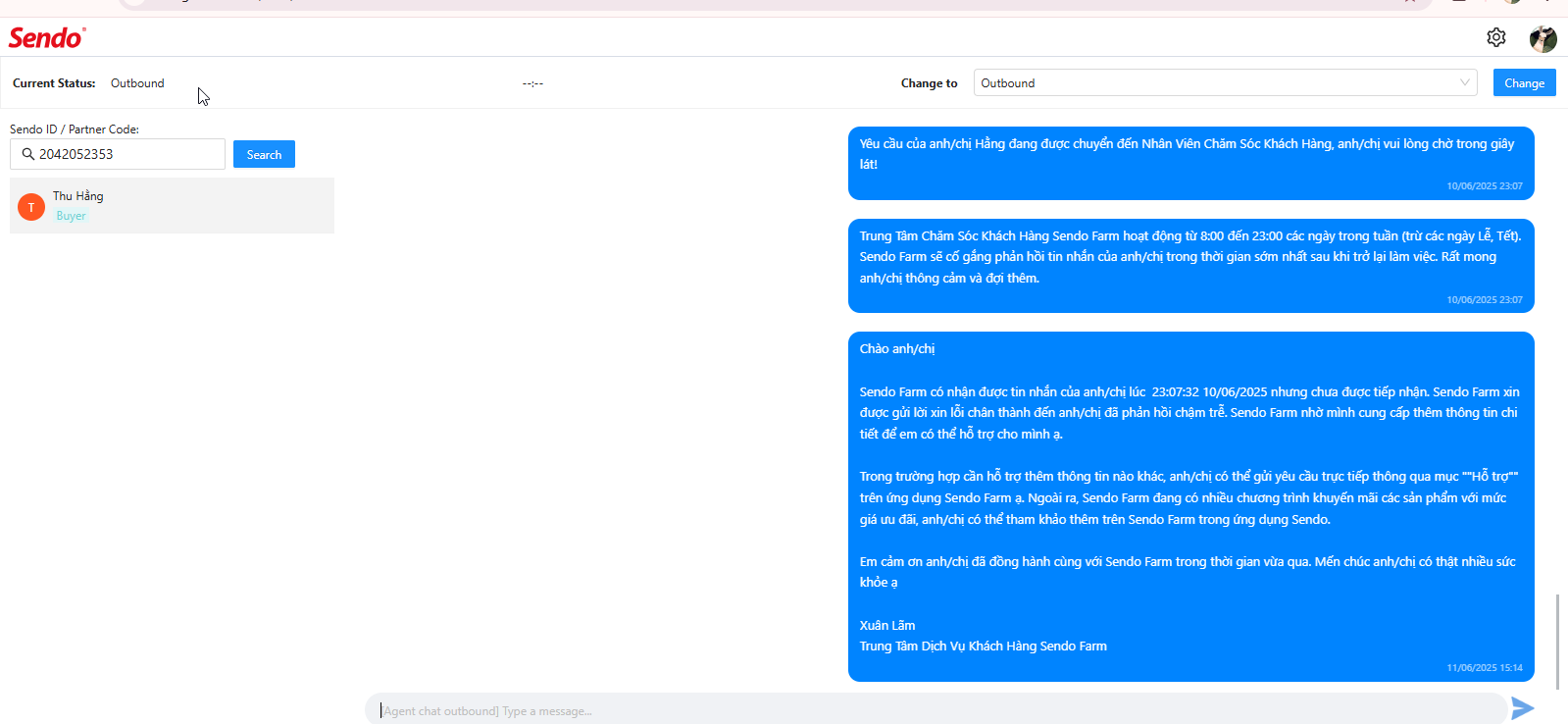Image resolution: width=1568 pixels, height=724 pixels.
Task: Click the Buyer tag under Thu Hằng
Action: 71,216
